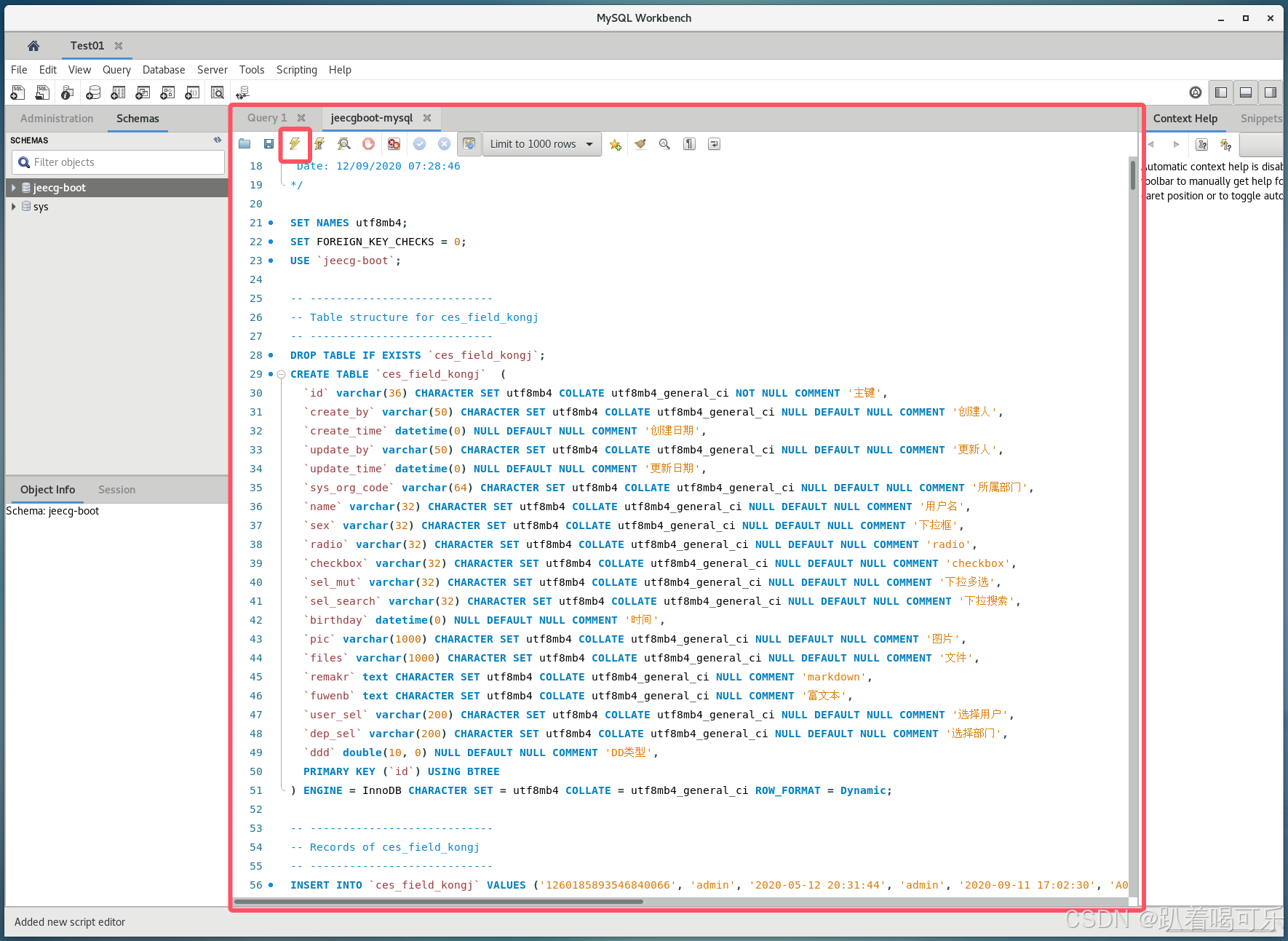The width and height of the screenshot is (1288, 941).
Task: Go forward in context help
Action: pyautogui.click(x=1176, y=145)
